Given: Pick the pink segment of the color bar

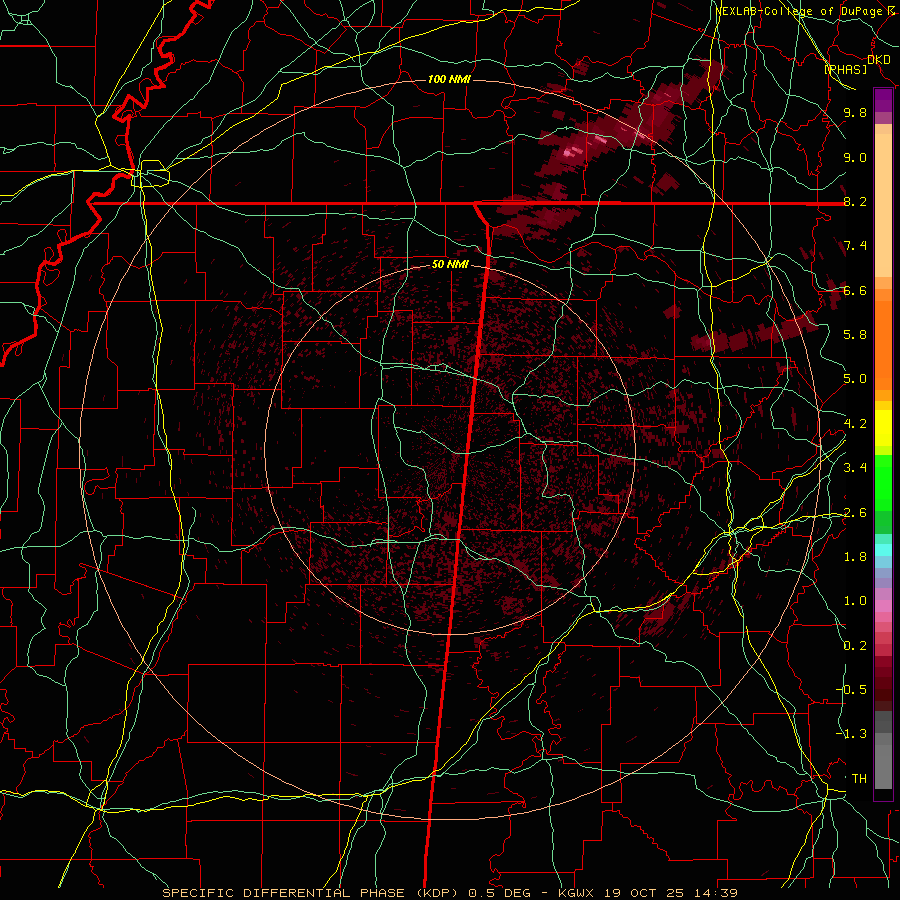Looking at the screenshot, I should coord(883,606).
